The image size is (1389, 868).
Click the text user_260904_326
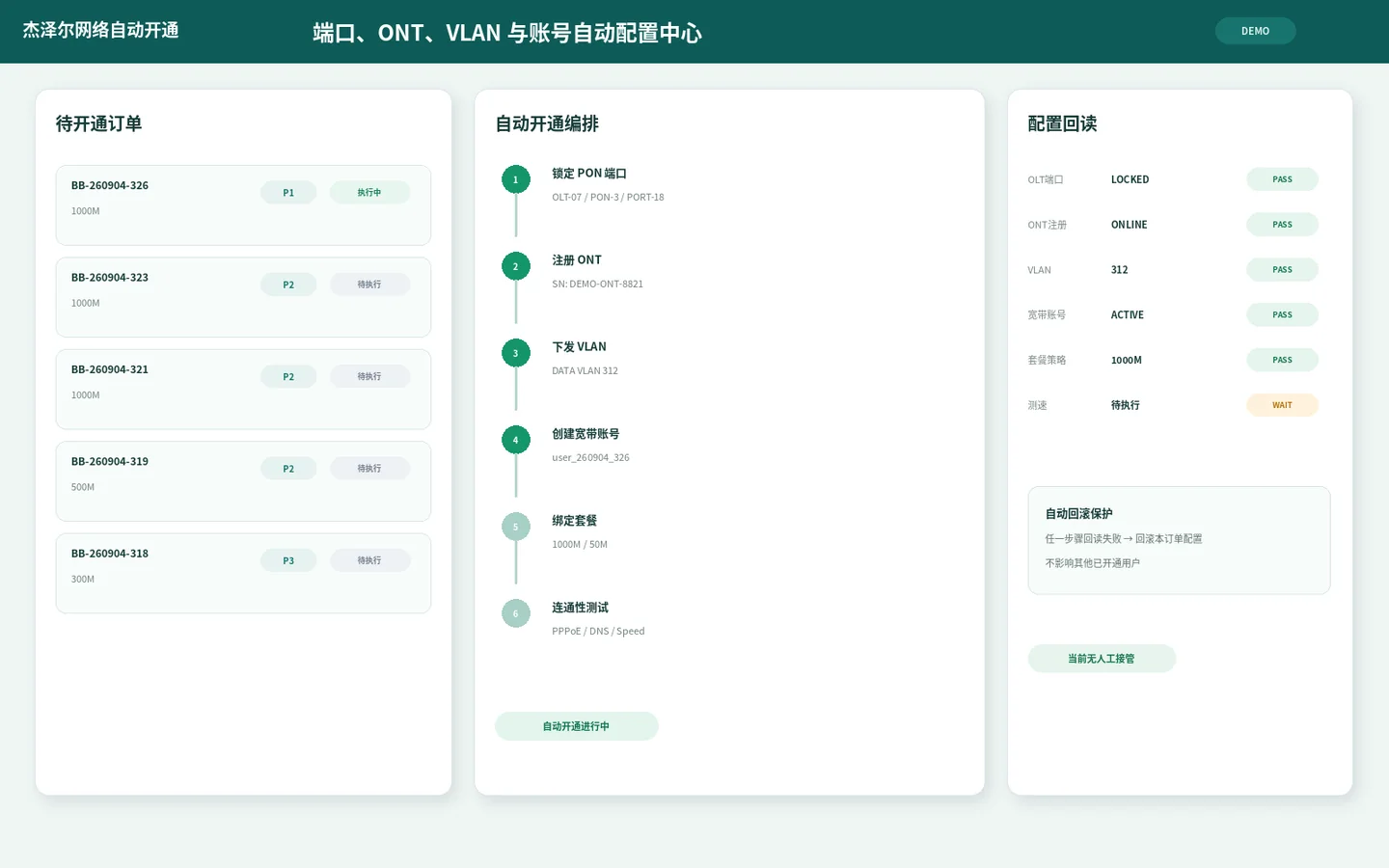click(x=590, y=458)
